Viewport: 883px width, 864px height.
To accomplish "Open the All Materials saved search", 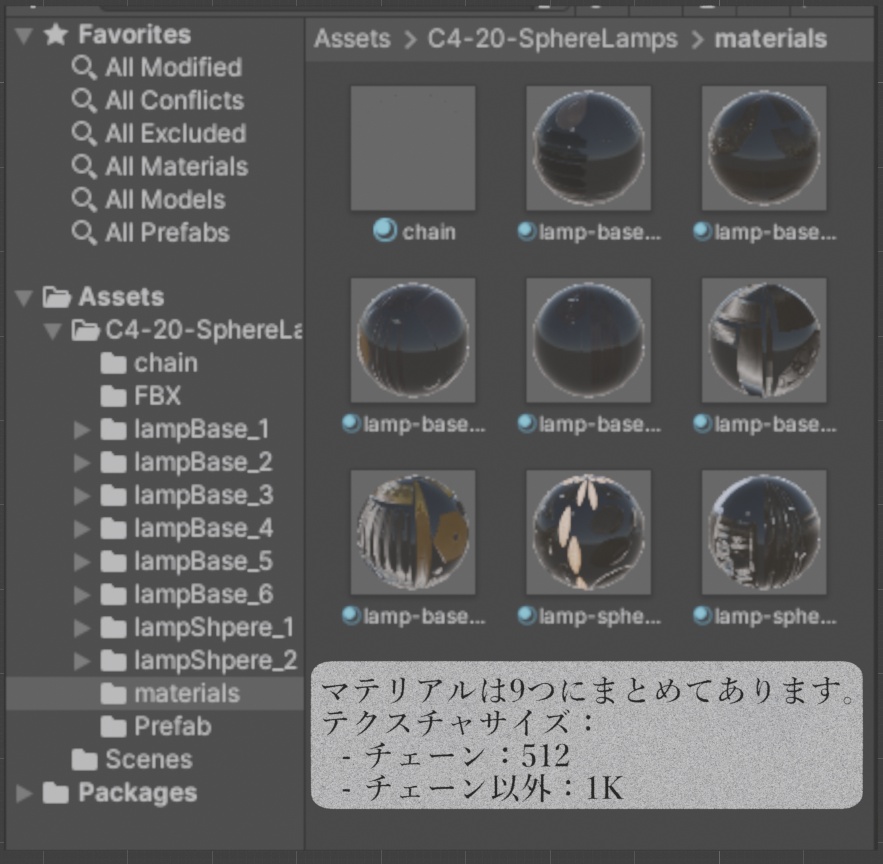I will pos(177,167).
